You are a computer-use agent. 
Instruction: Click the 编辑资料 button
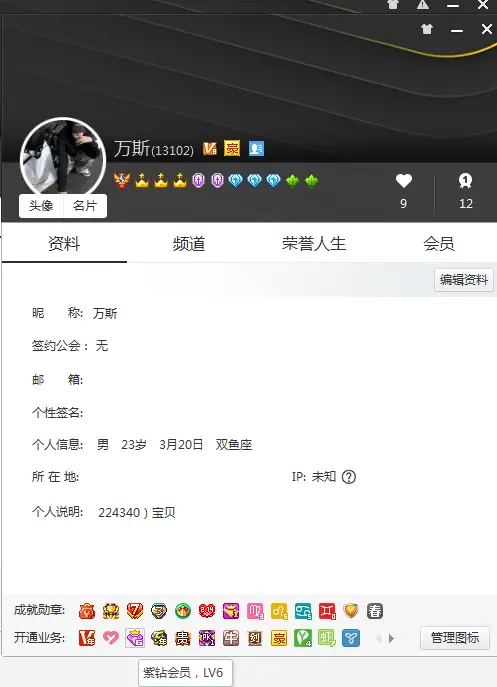[464, 280]
